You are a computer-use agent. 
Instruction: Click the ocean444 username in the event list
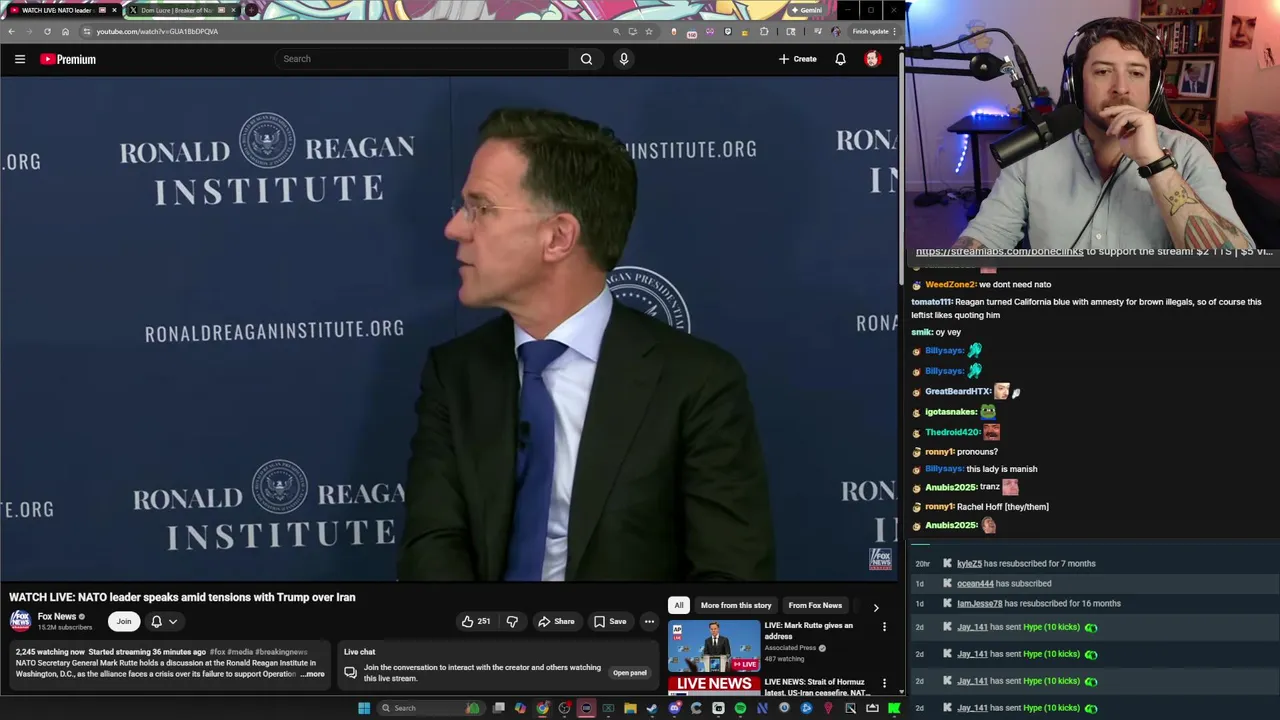[975, 584]
